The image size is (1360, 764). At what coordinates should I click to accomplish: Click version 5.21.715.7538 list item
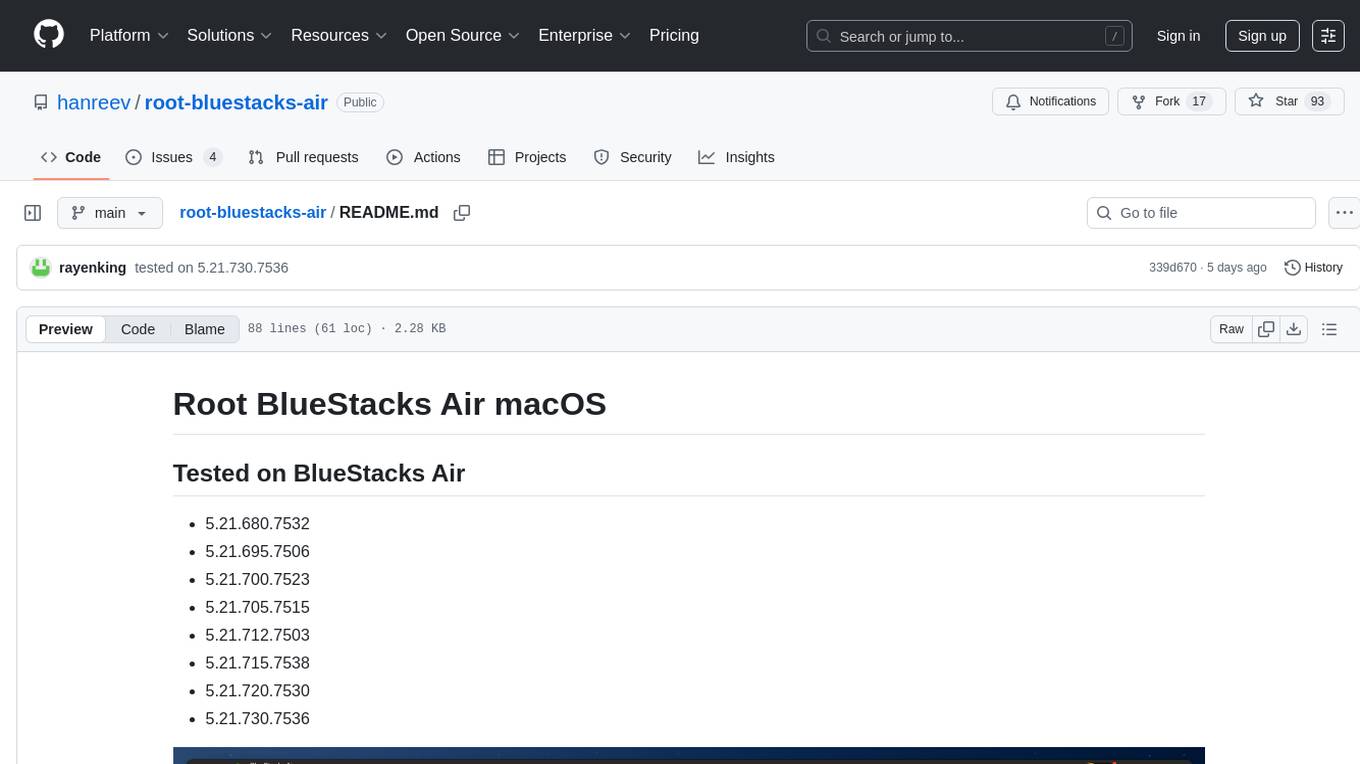pos(257,663)
